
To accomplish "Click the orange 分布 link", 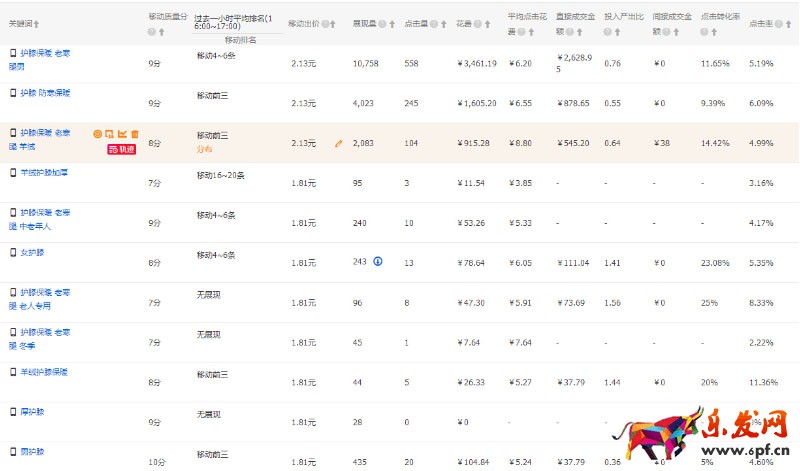I will 204,149.
